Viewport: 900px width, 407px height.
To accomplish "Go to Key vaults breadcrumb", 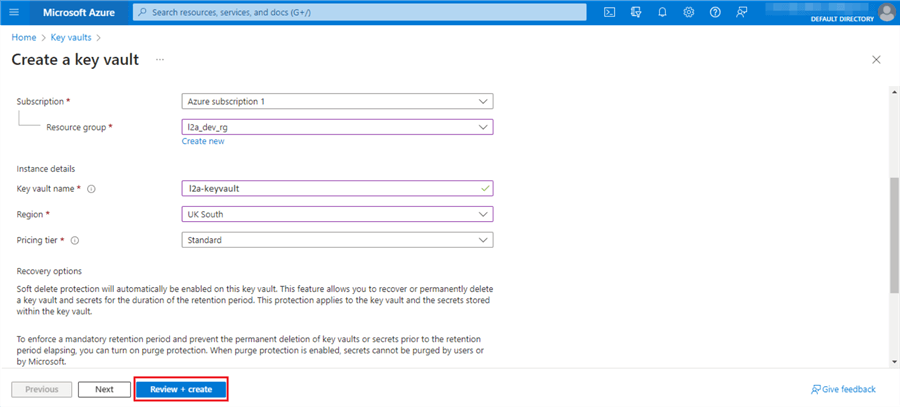I will coord(71,37).
